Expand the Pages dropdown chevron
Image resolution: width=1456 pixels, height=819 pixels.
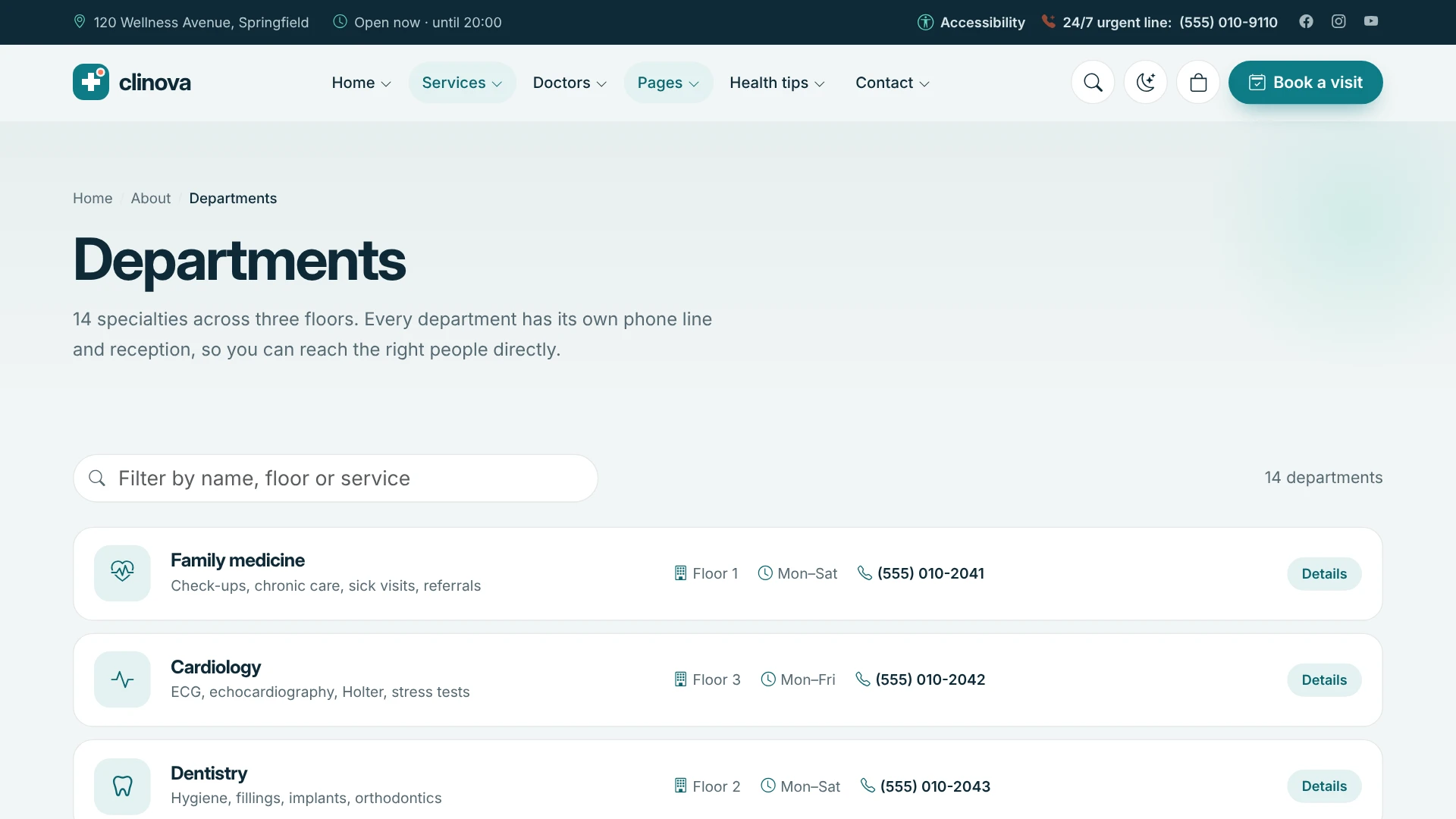694,83
